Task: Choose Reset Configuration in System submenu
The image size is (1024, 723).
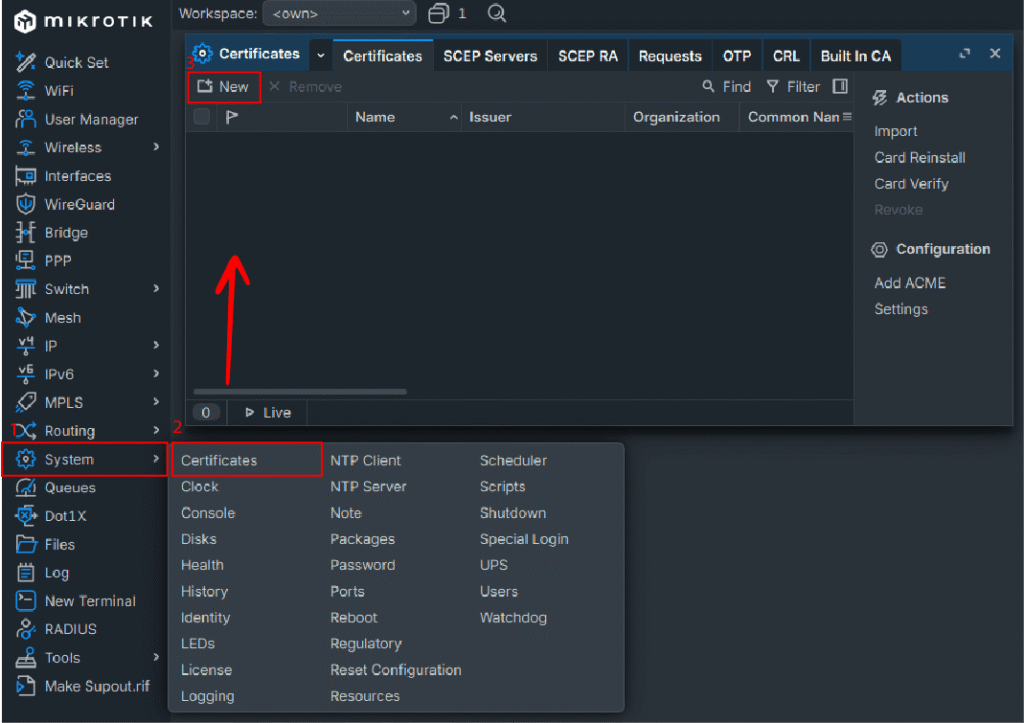Action: click(x=396, y=670)
